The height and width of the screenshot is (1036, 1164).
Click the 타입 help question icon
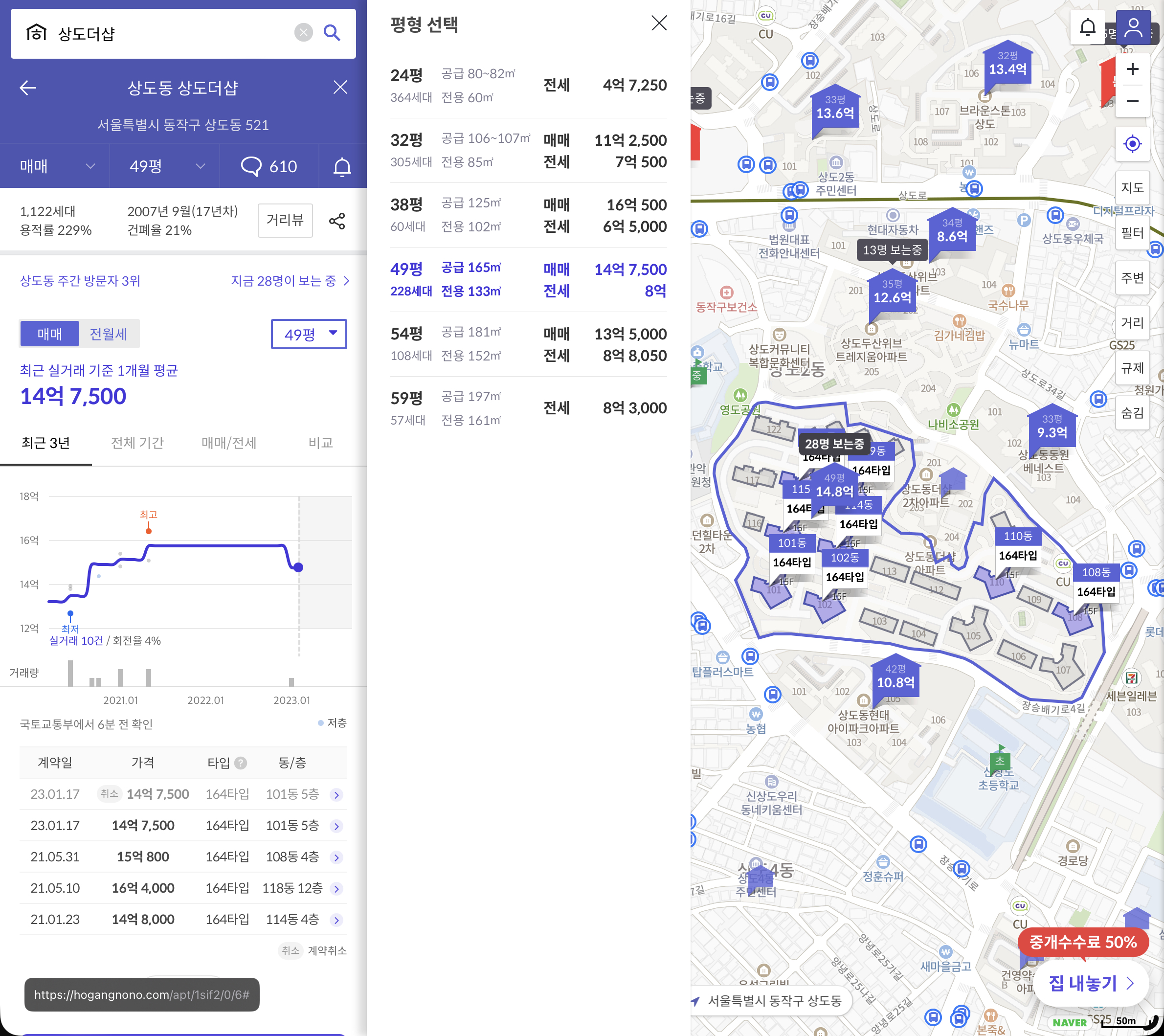click(x=241, y=763)
